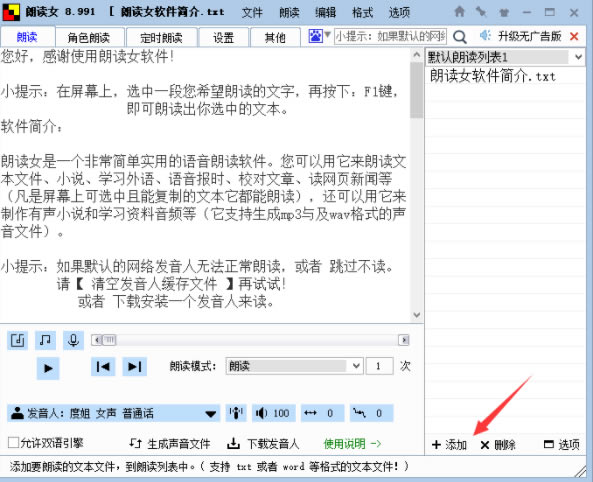Click the app logo in title bar
Viewport: 593px width, 482px height.
[11, 12]
